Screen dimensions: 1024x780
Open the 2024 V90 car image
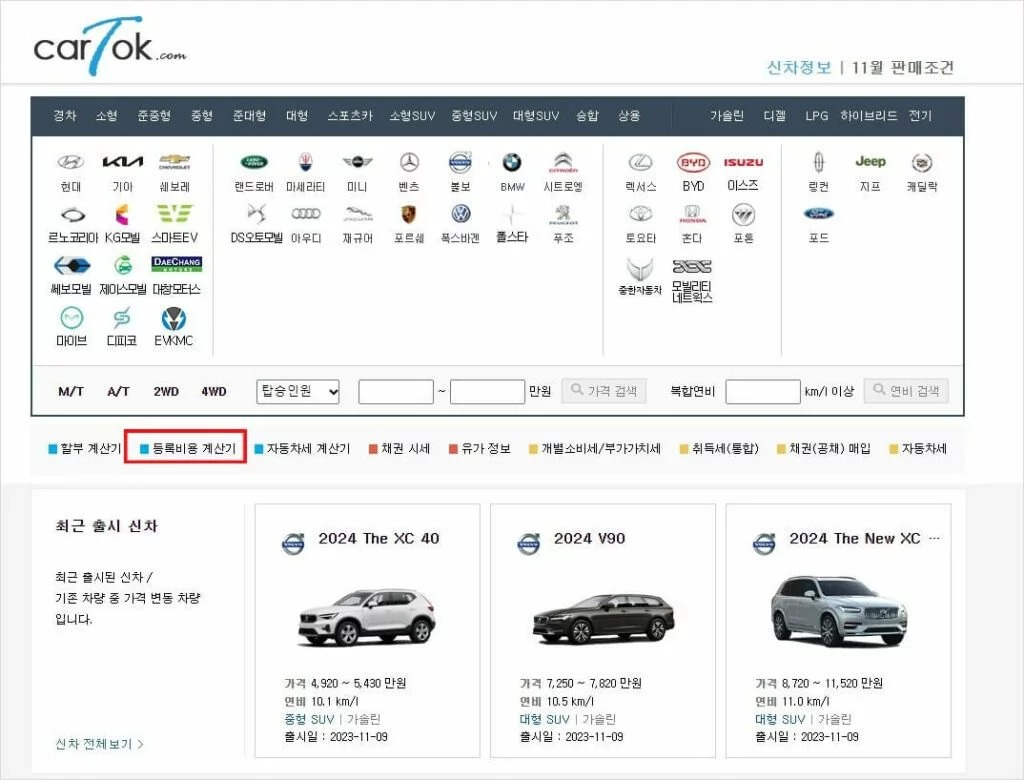(603, 618)
